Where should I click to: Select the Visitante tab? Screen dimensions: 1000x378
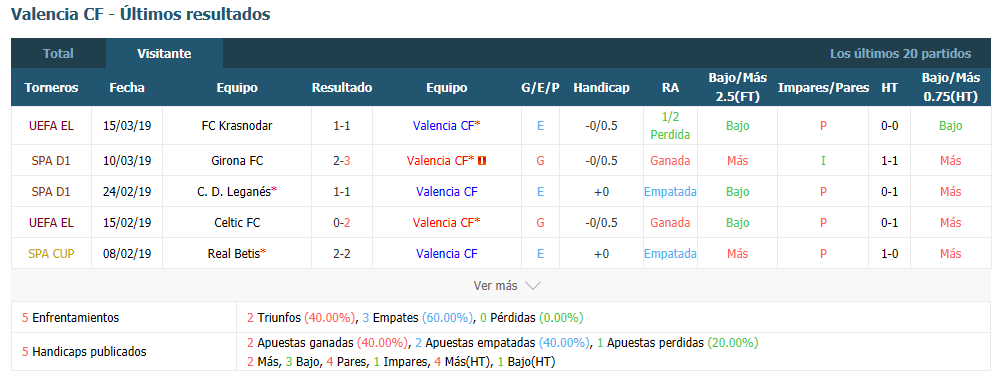click(x=164, y=54)
